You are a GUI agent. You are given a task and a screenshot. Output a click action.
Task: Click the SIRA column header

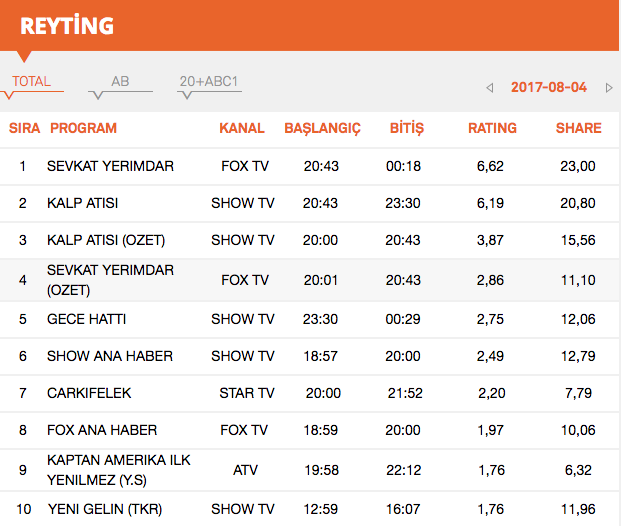click(24, 128)
